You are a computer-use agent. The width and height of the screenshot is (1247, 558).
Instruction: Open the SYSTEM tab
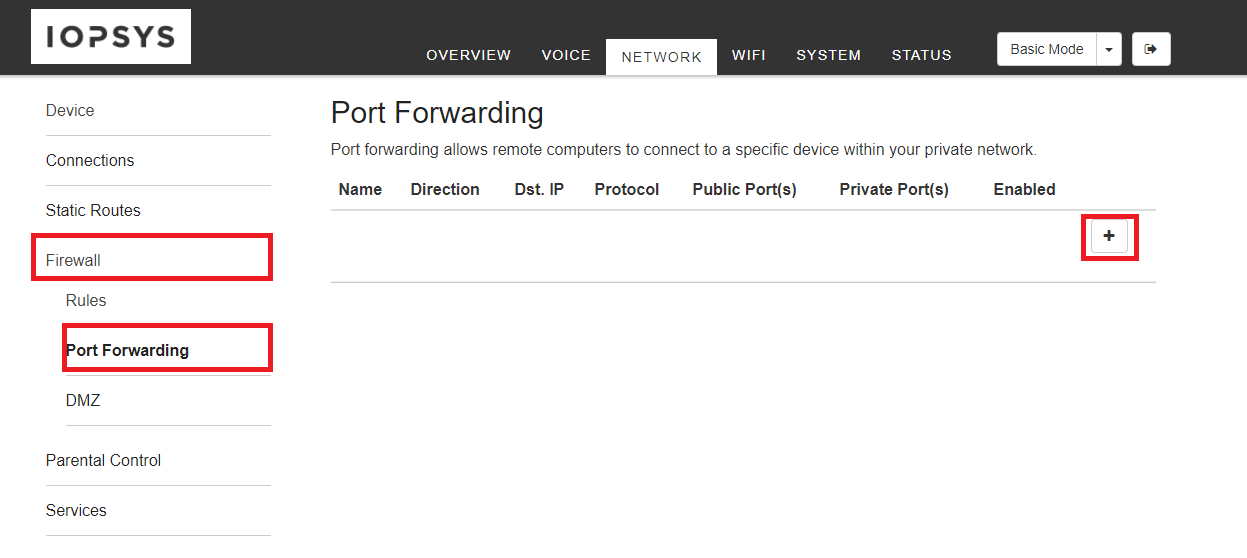click(828, 56)
